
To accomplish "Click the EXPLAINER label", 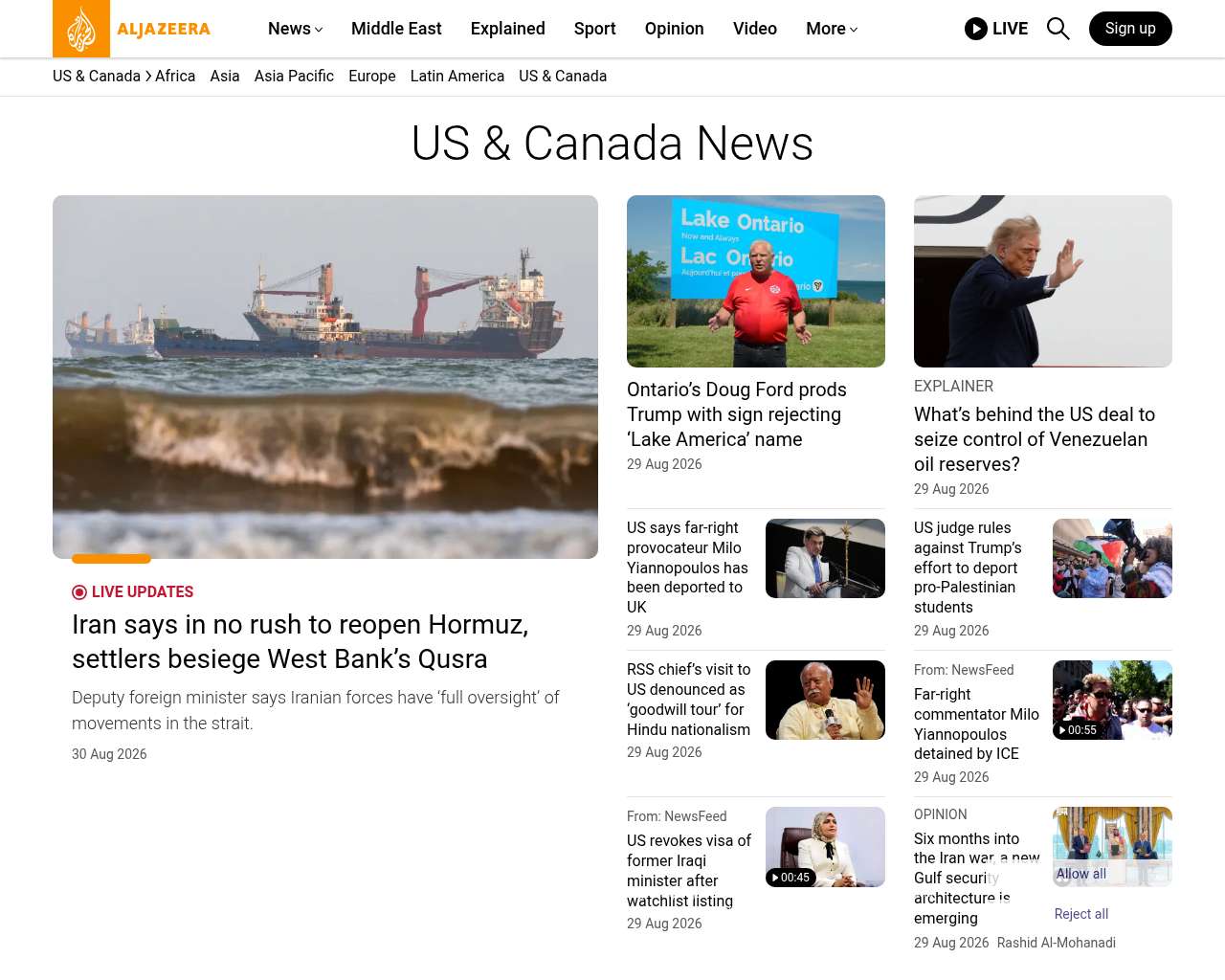I will point(954,387).
